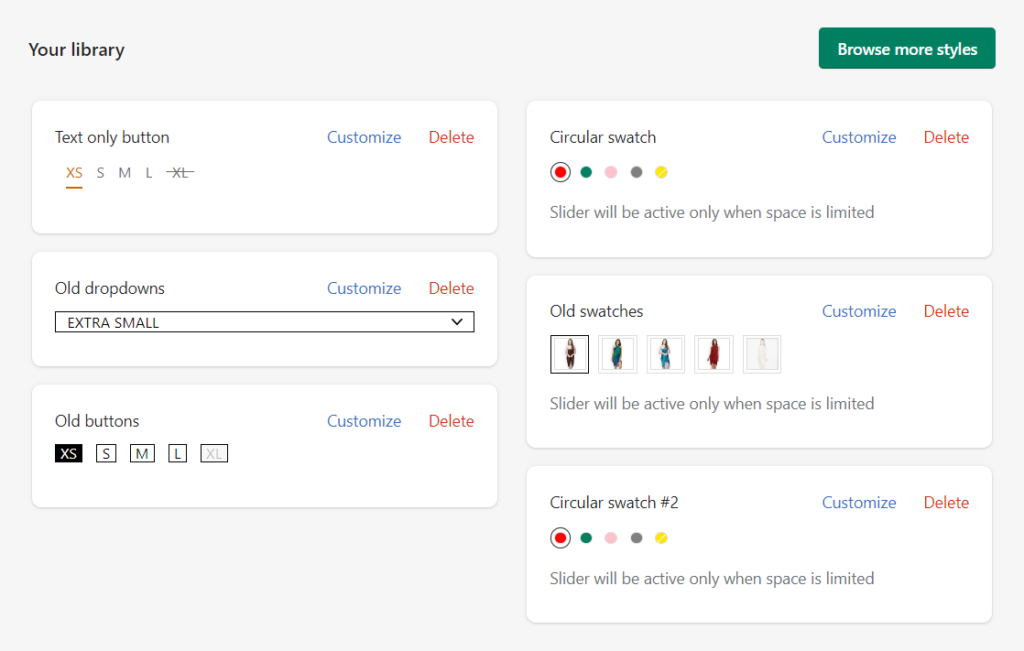Select green swatch in Circular swatch card
The image size is (1024, 651).
pos(586,172)
